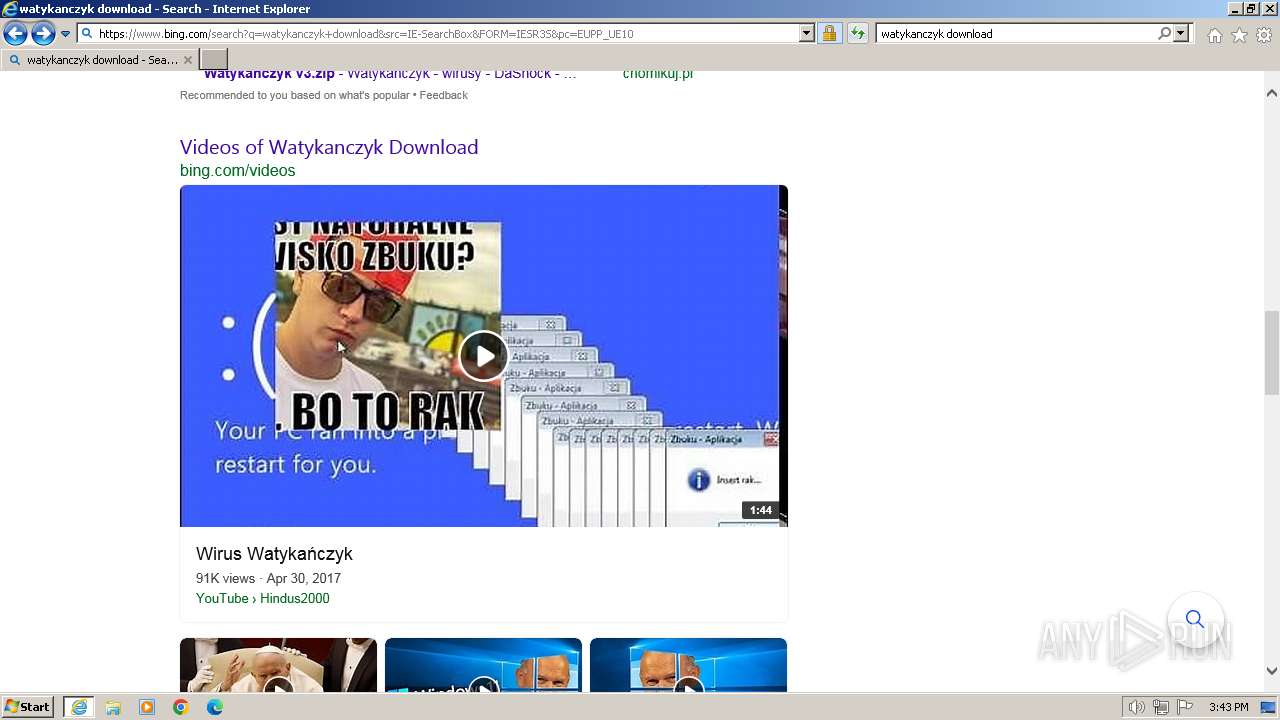Viewport: 1280px width, 720px height.
Task: Open the recent pages dropdown arrow
Action: click(66, 34)
